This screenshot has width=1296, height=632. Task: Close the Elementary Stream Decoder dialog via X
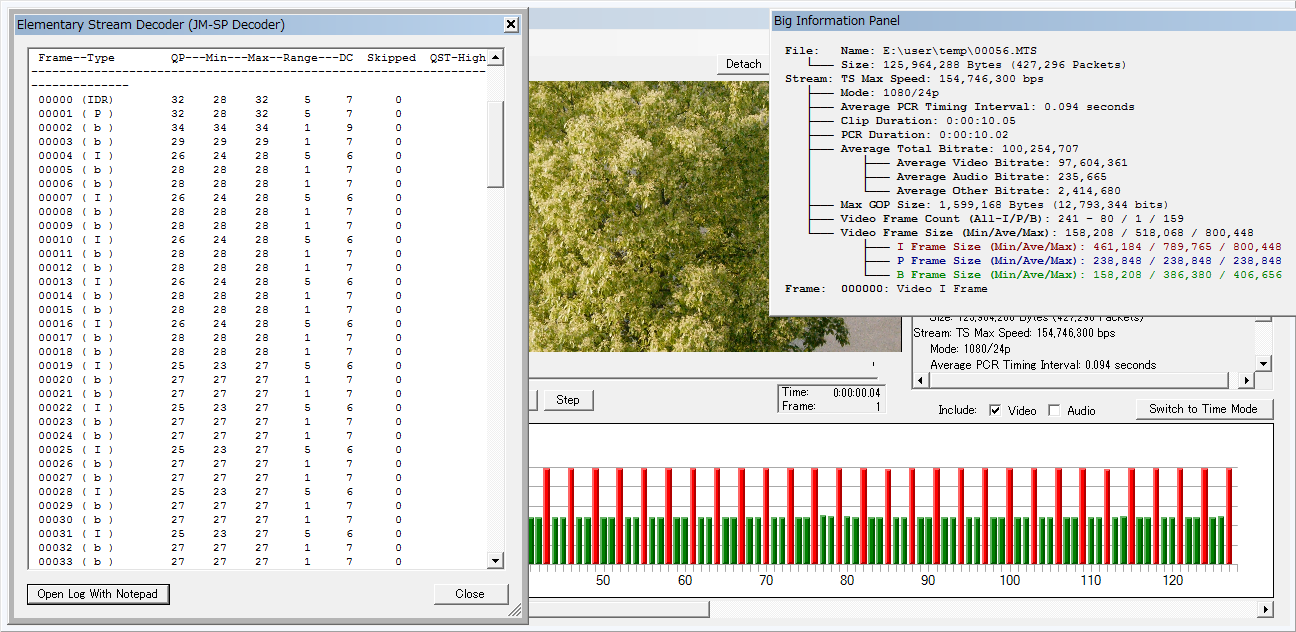[x=510, y=24]
